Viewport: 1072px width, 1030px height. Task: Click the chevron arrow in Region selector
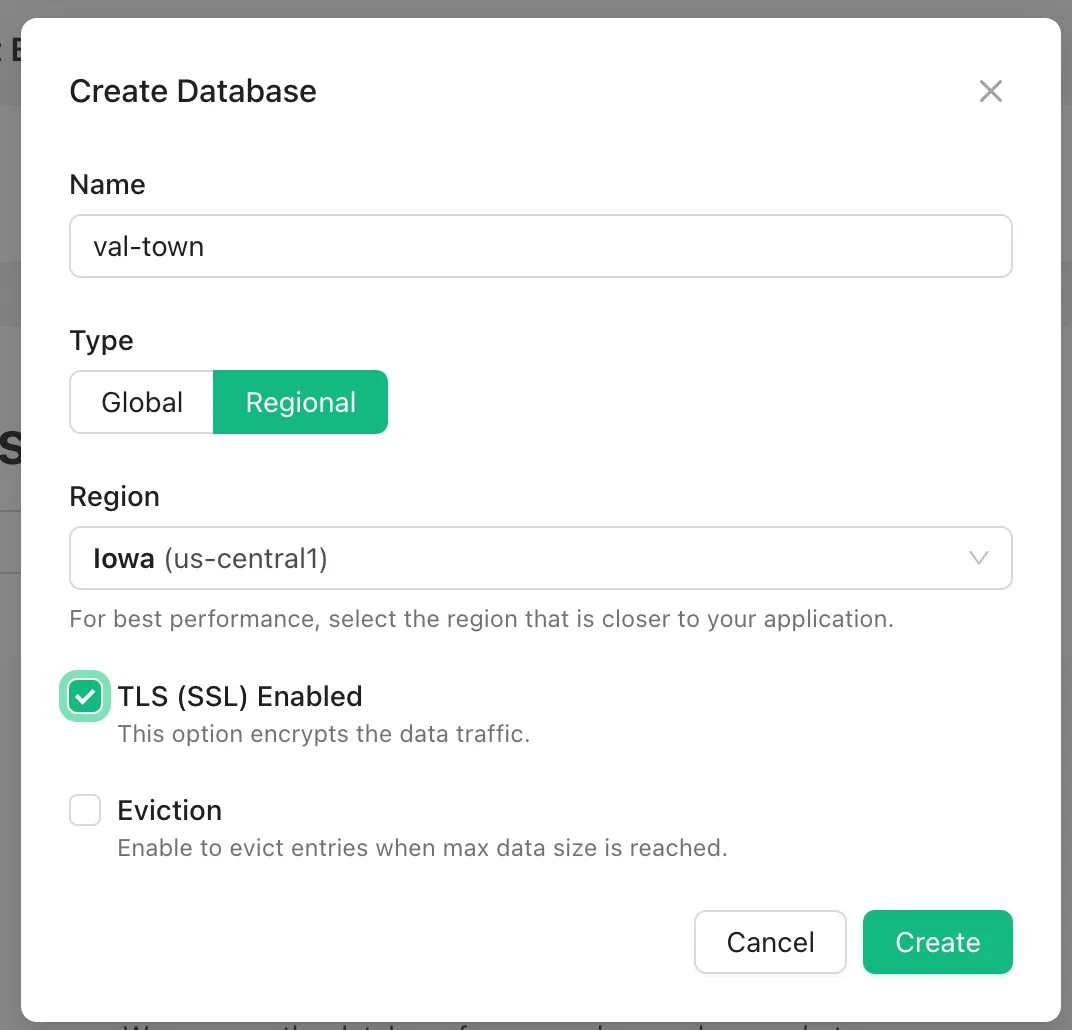(979, 558)
